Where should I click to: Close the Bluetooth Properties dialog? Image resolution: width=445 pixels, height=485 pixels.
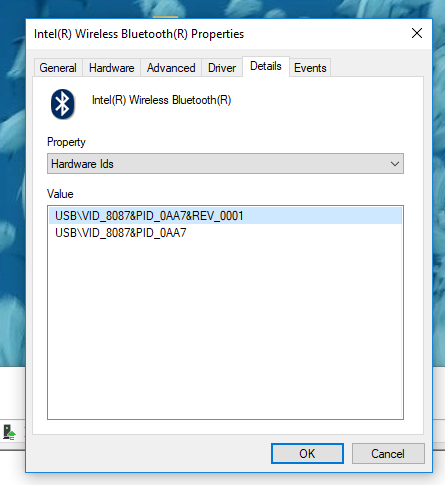(x=417, y=33)
